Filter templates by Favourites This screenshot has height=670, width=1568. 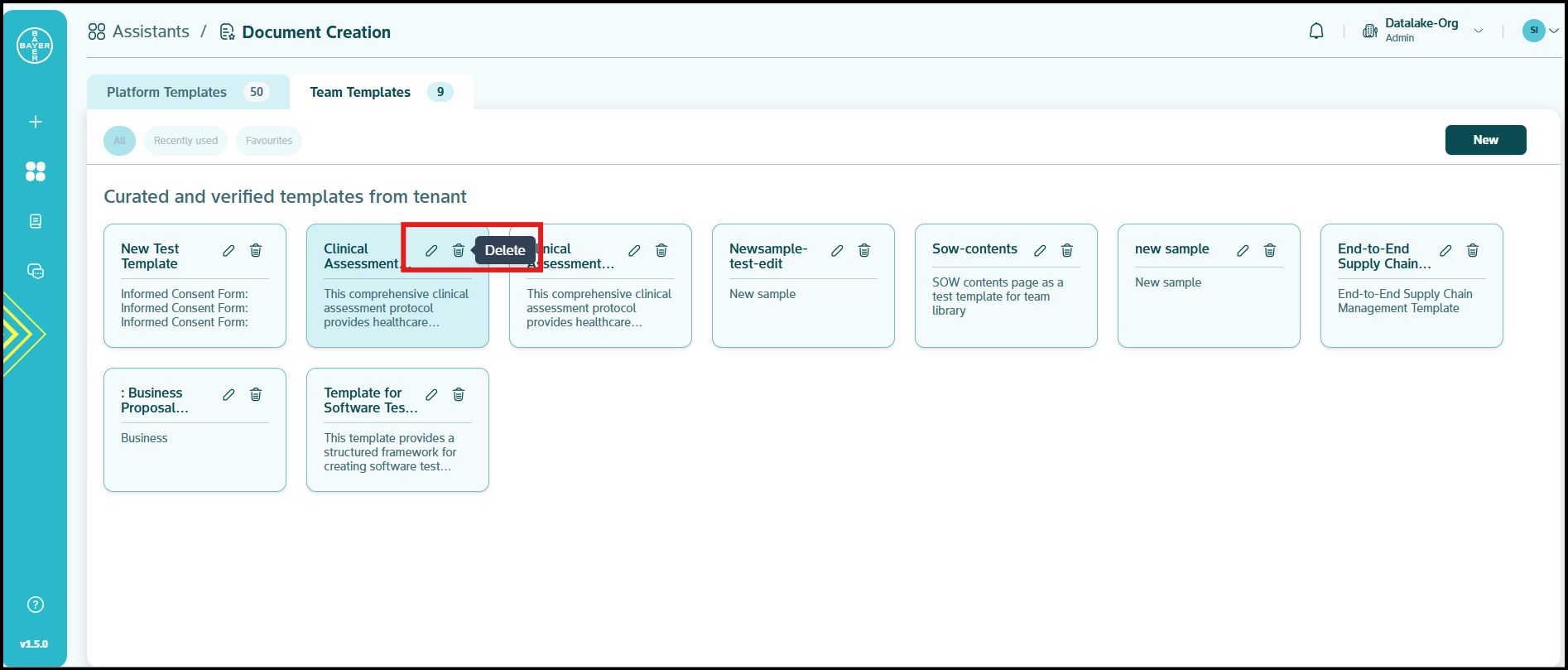269,141
